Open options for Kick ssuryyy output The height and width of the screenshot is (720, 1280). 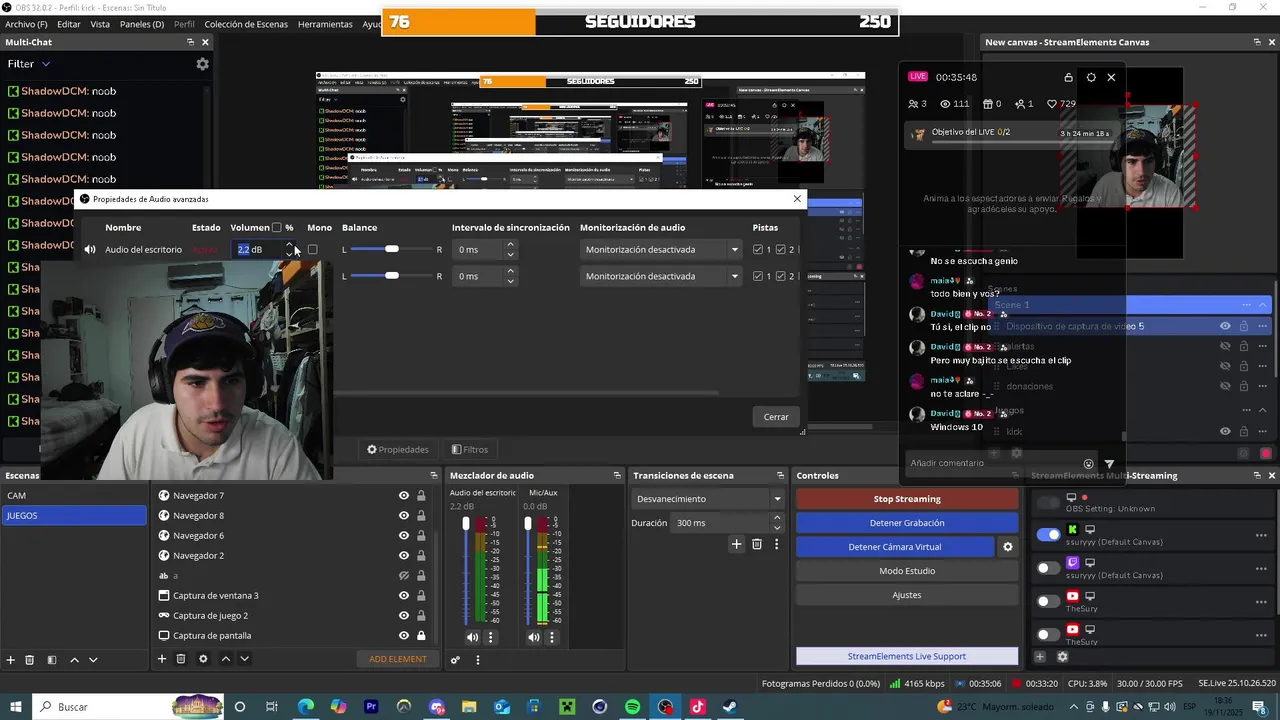click(1261, 535)
